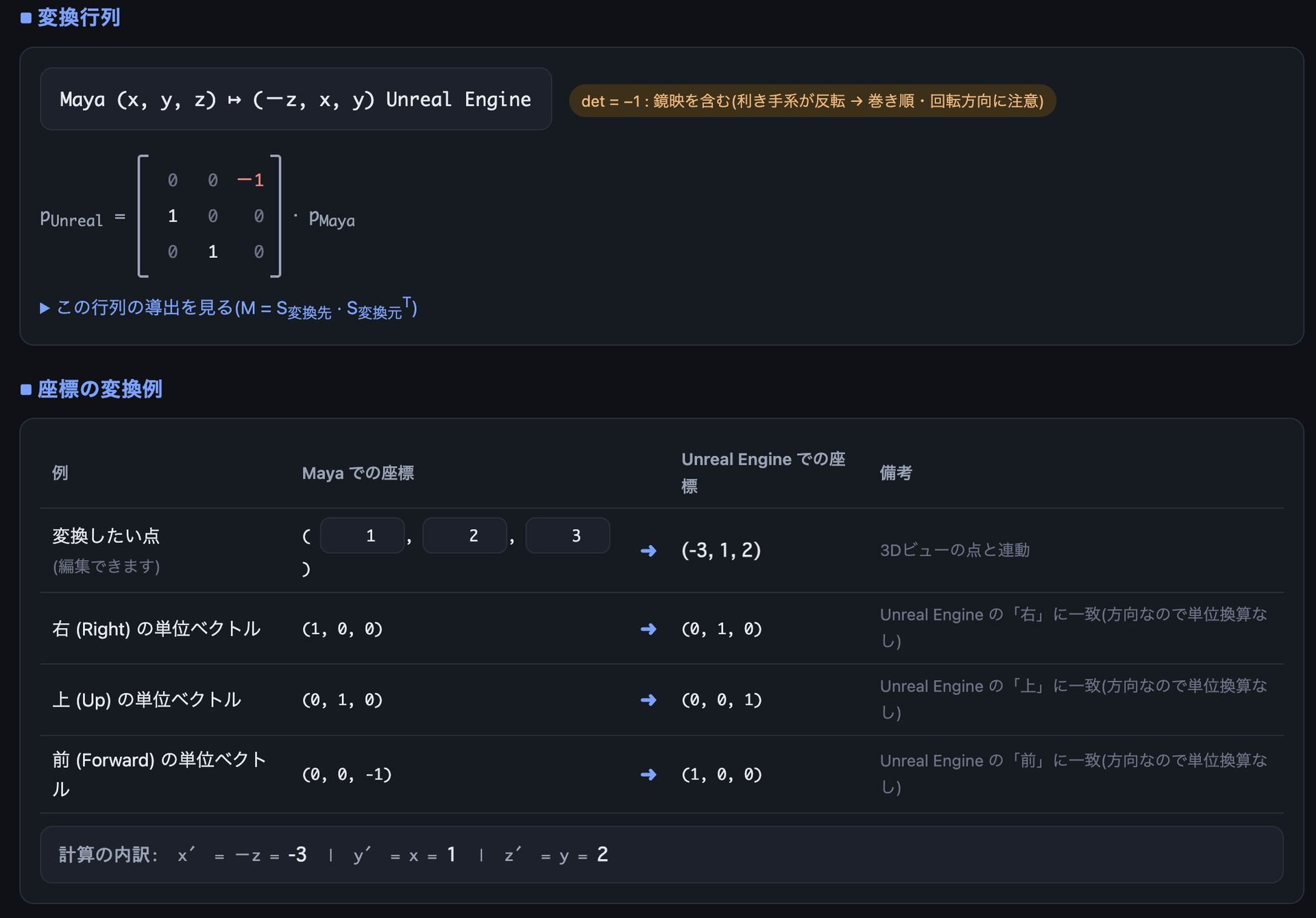Viewport: 1316px width, 918px height.
Task: Click the 計算の内訳 label
Action: click(108, 855)
